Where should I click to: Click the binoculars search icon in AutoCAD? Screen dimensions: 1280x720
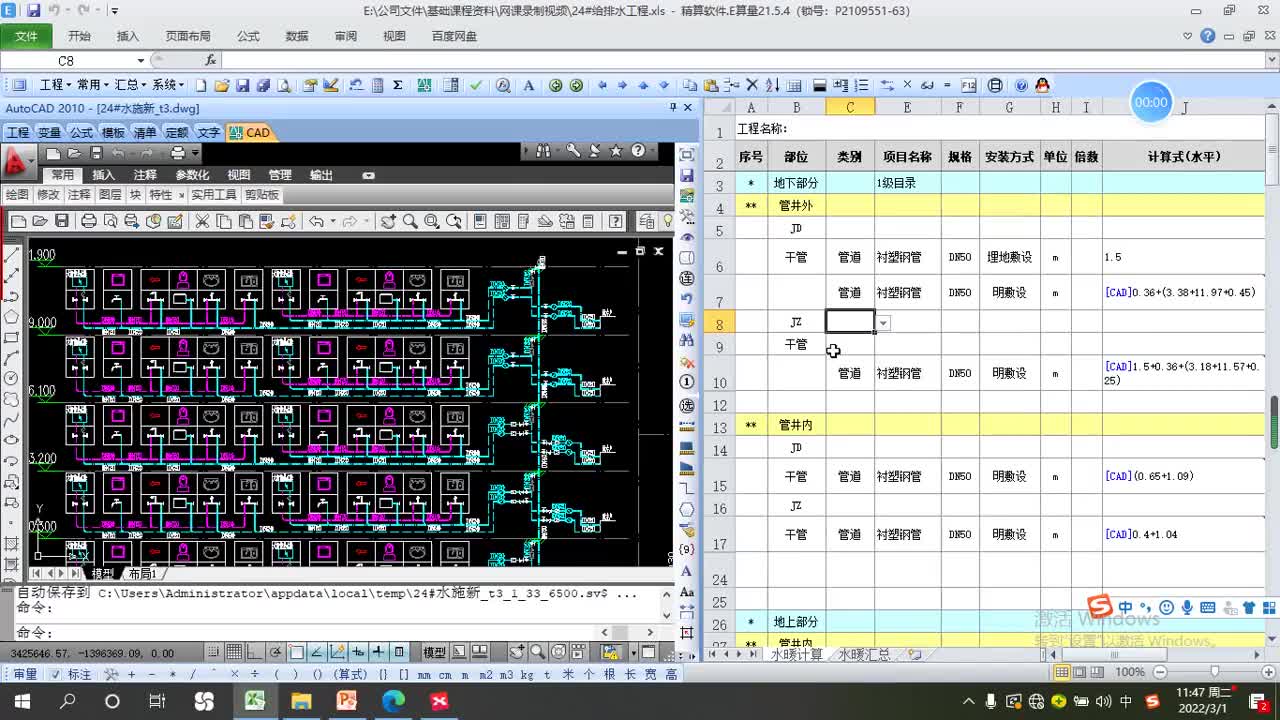(x=543, y=151)
